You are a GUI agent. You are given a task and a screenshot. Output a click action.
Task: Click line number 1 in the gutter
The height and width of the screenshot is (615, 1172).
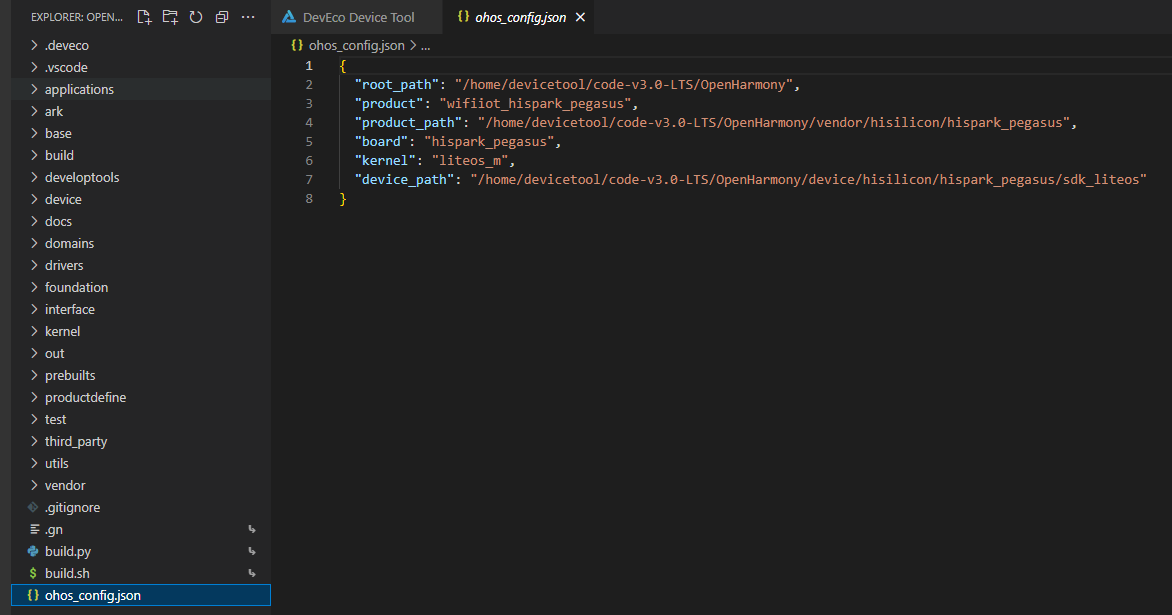pyautogui.click(x=309, y=66)
